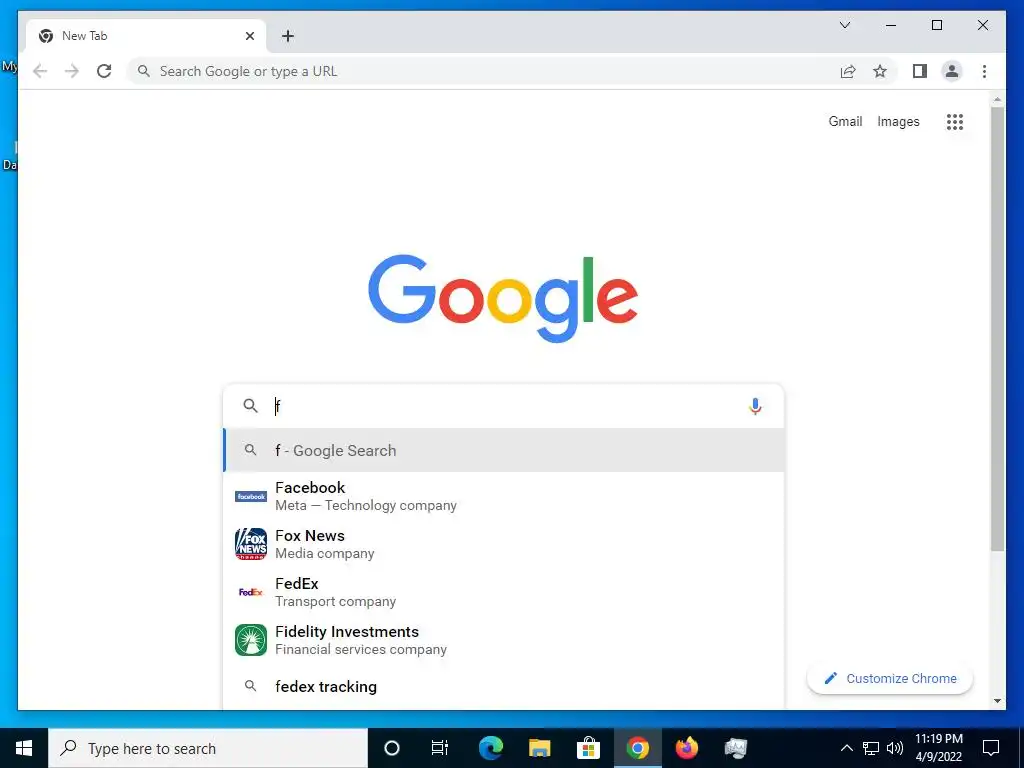This screenshot has height=768, width=1024.
Task: Click the Facebook suggestion logo
Action: pyautogui.click(x=251, y=496)
